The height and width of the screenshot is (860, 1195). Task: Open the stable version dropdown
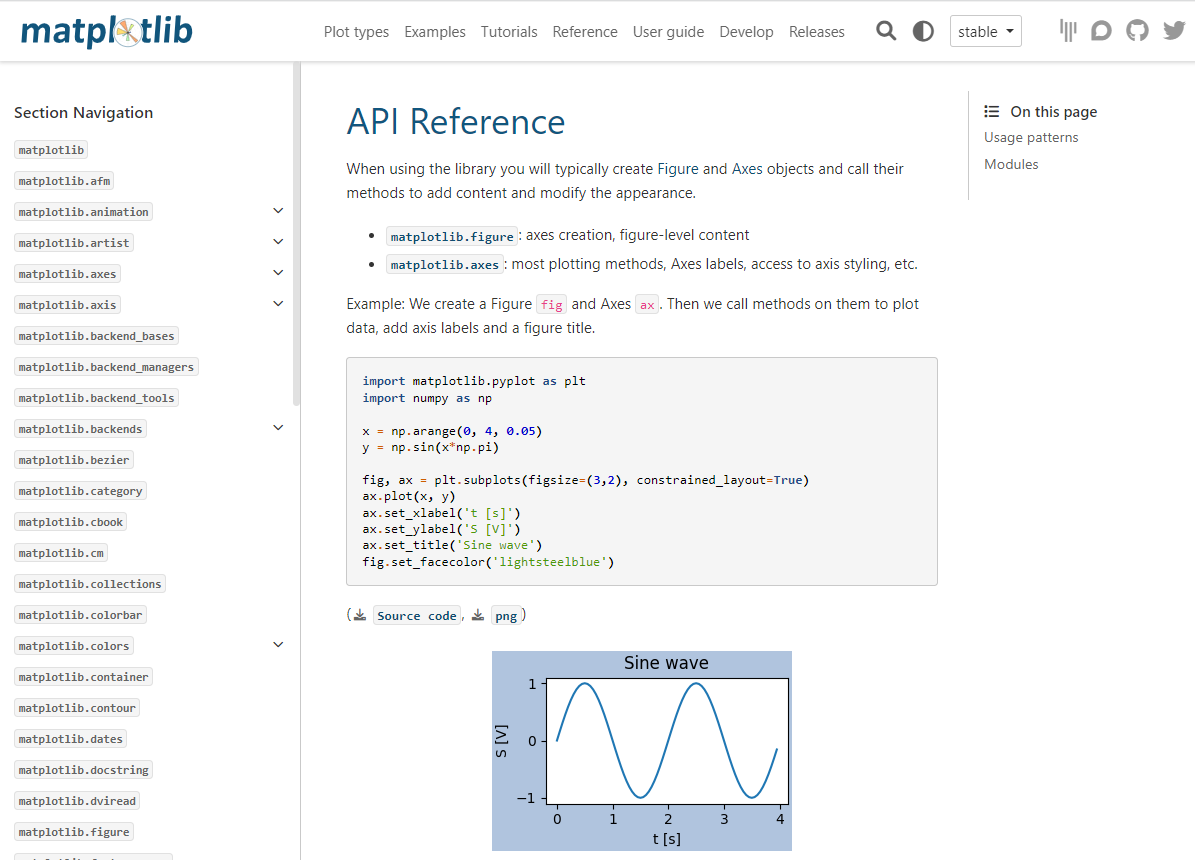tap(985, 31)
